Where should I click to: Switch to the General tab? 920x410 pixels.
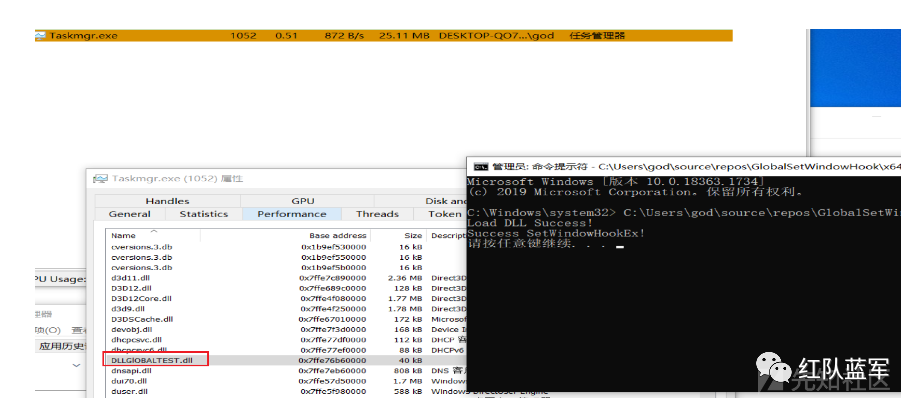[130, 214]
